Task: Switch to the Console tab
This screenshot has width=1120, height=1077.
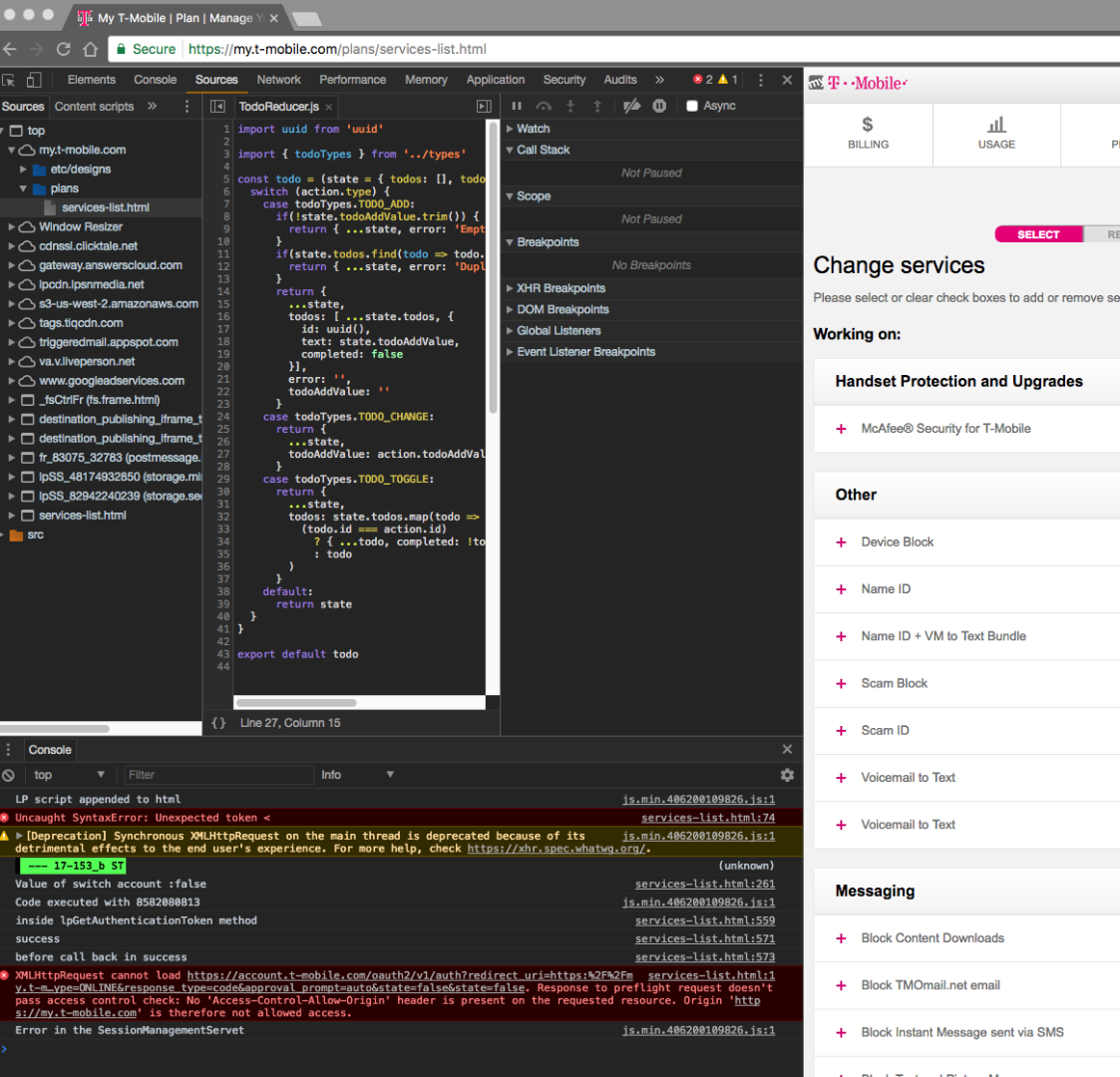Action: [x=155, y=80]
